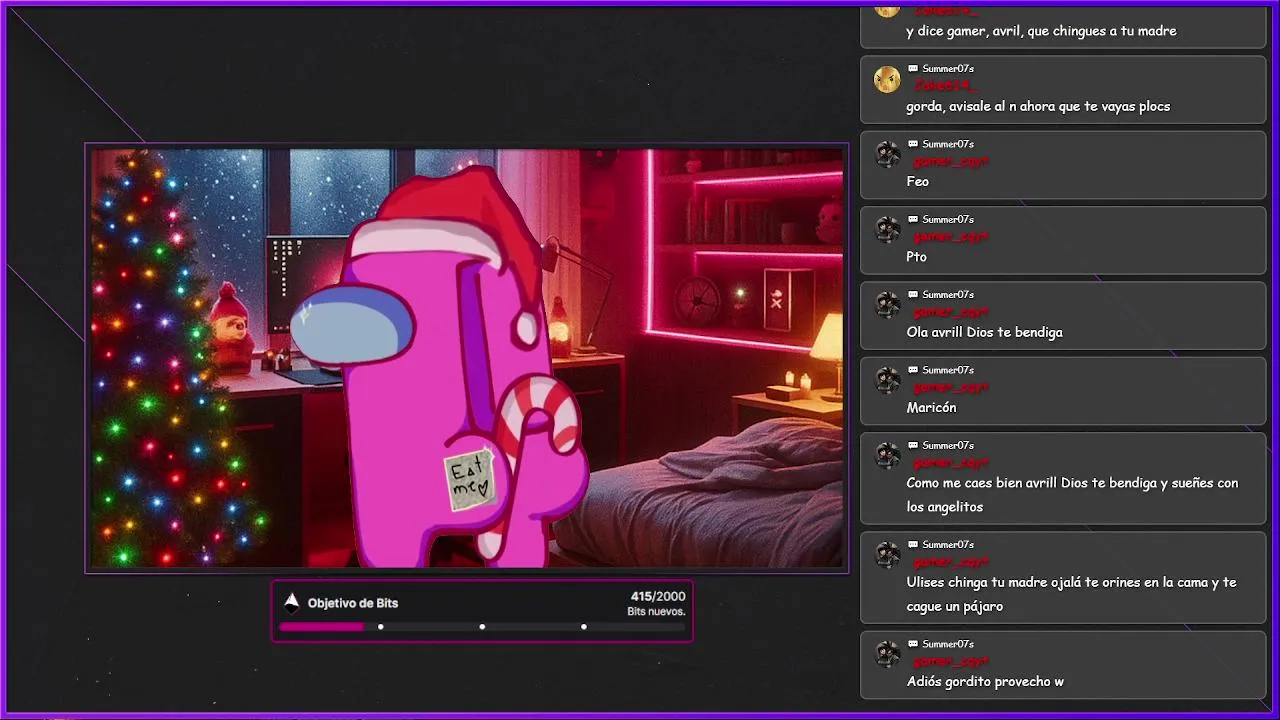Select the message "y dice gamer, avril, que chingues"
The image size is (1280, 720).
coord(1041,31)
